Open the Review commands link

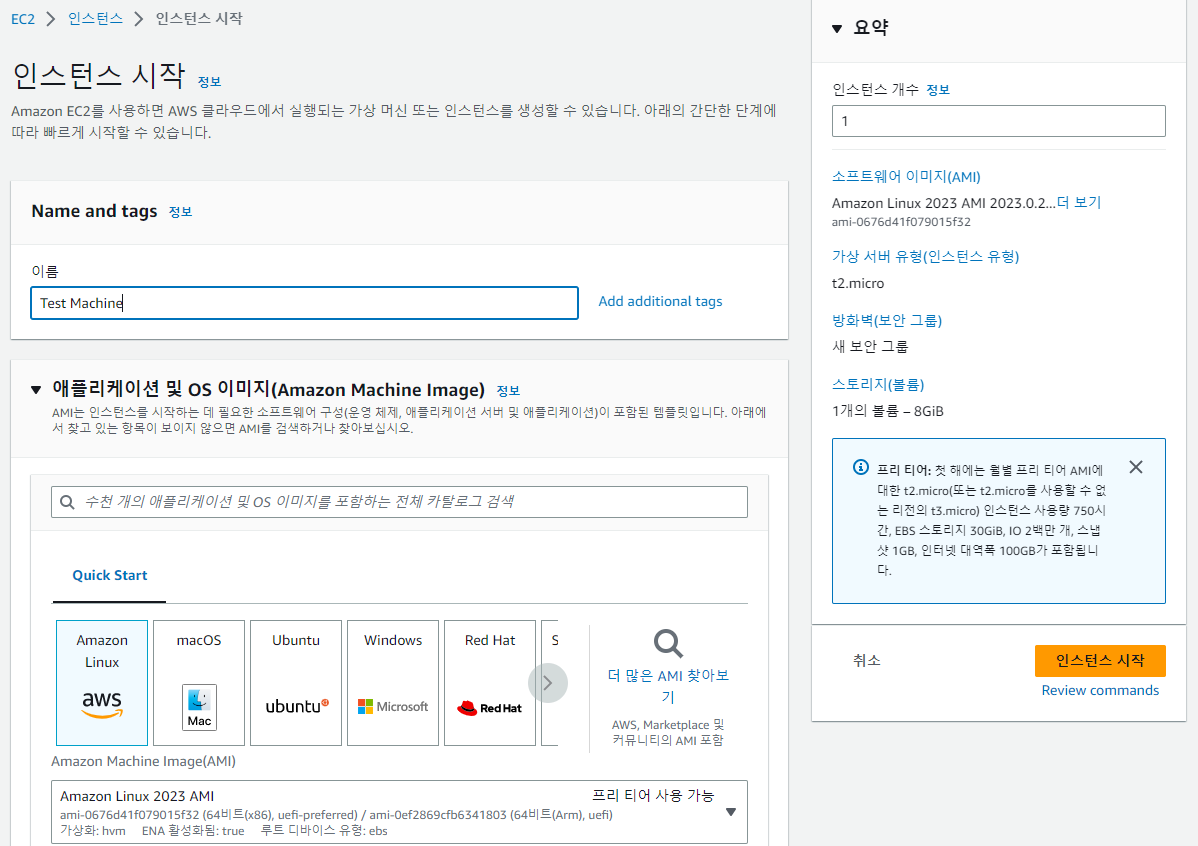pos(1100,690)
